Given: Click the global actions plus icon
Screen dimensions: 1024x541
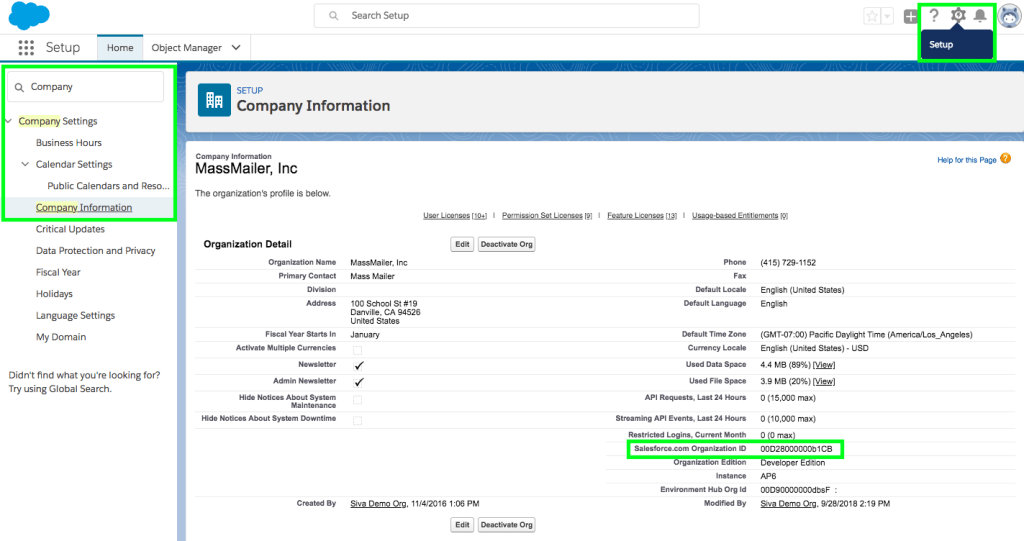Looking at the screenshot, I should coord(910,16).
